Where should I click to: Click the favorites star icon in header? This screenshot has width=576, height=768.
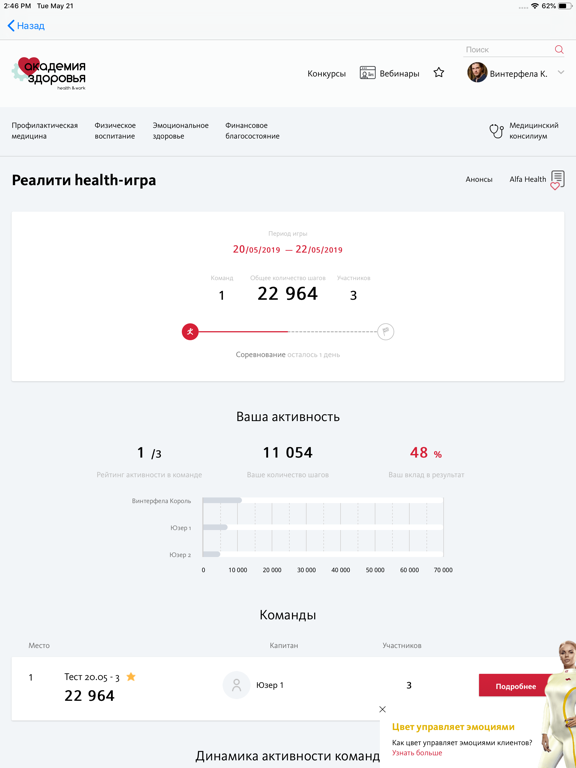click(439, 72)
